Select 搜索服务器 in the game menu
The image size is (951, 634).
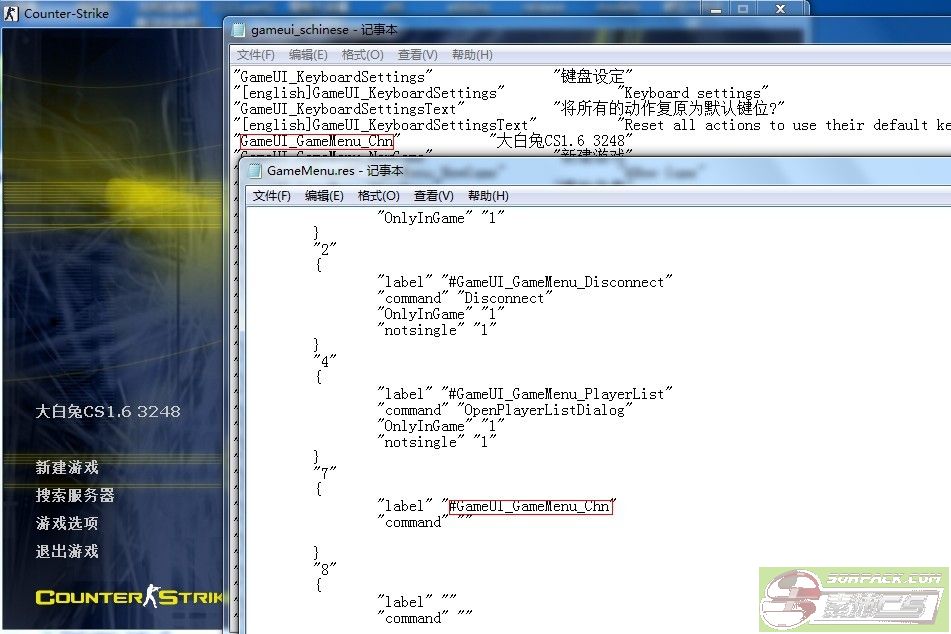point(75,495)
